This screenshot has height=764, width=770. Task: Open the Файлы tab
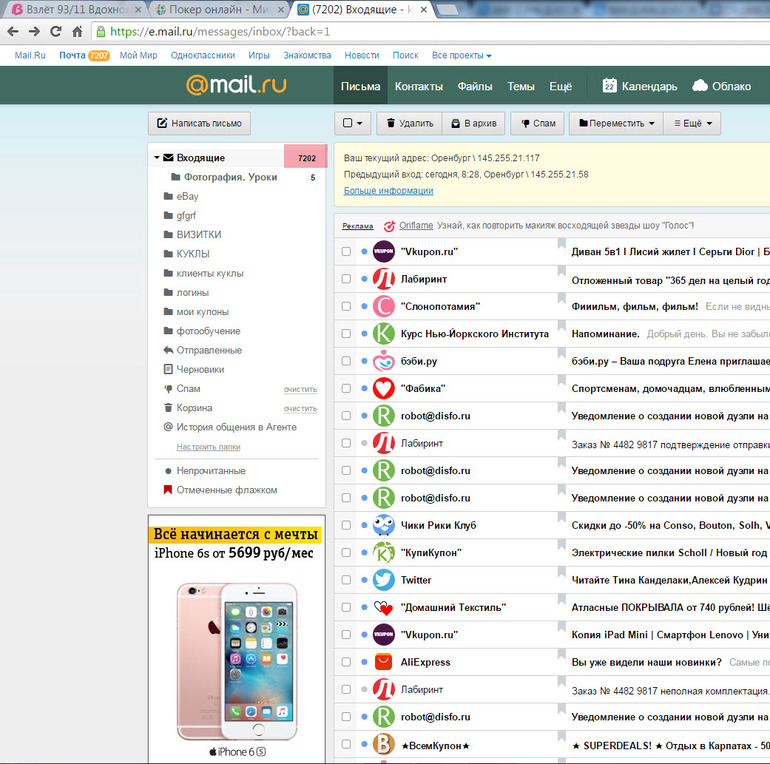474,86
